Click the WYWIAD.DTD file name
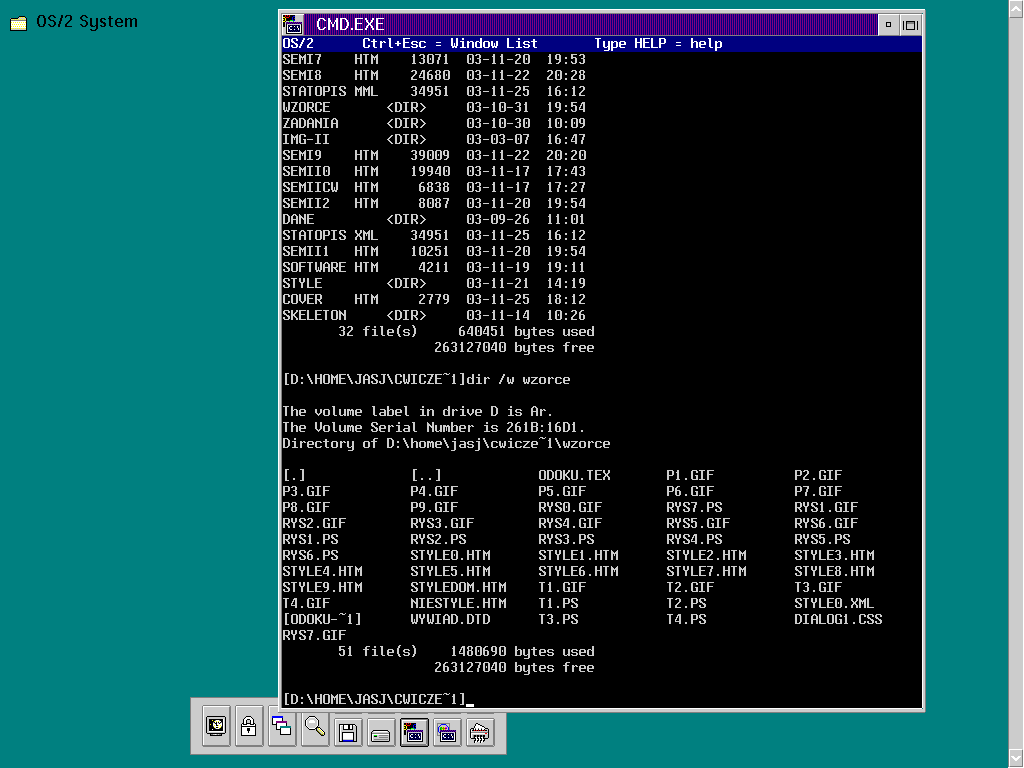Screen dimensions: 1024x768 click(x=450, y=619)
